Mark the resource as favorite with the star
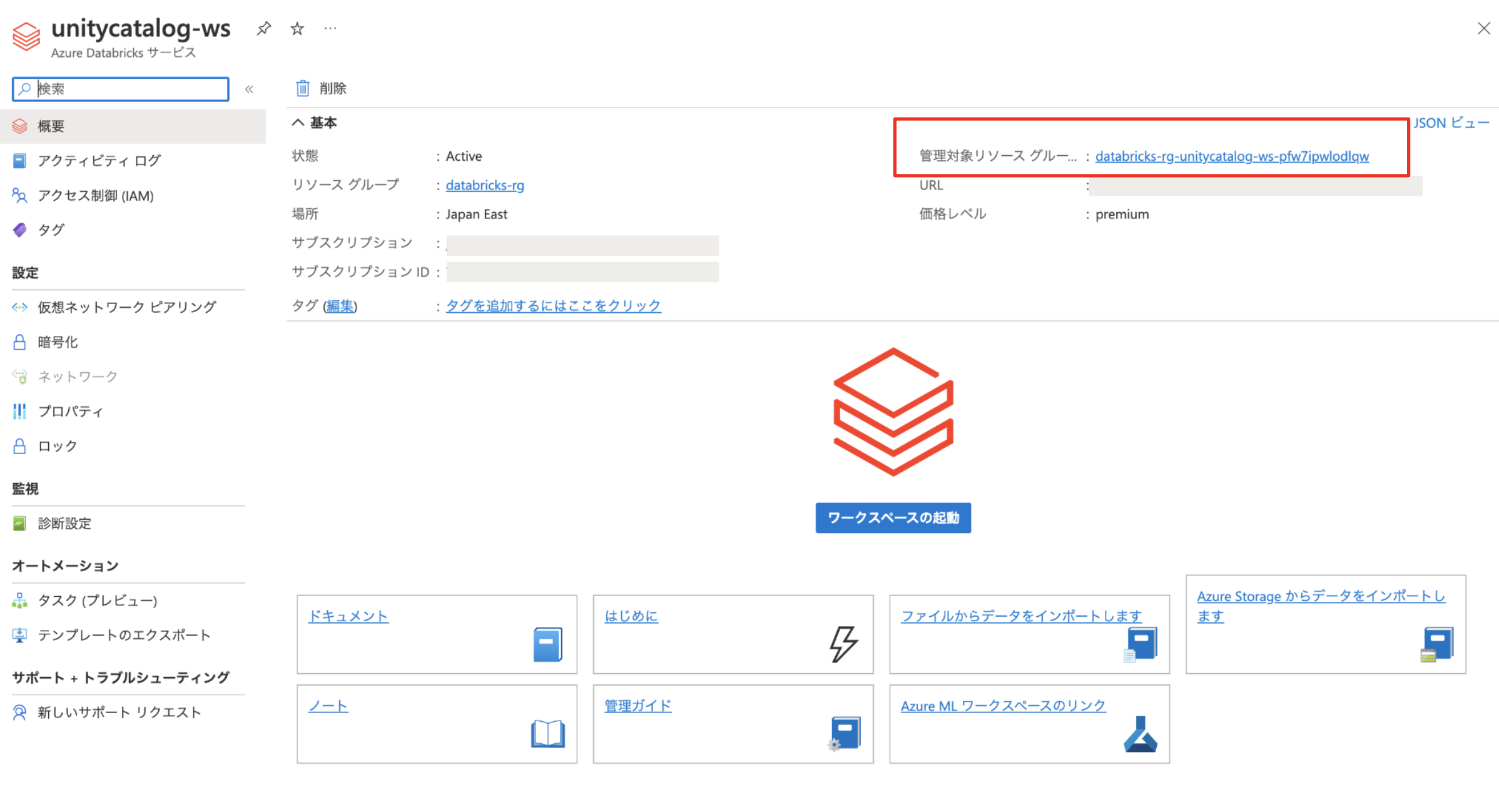The height and width of the screenshot is (812, 1499). (x=297, y=28)
